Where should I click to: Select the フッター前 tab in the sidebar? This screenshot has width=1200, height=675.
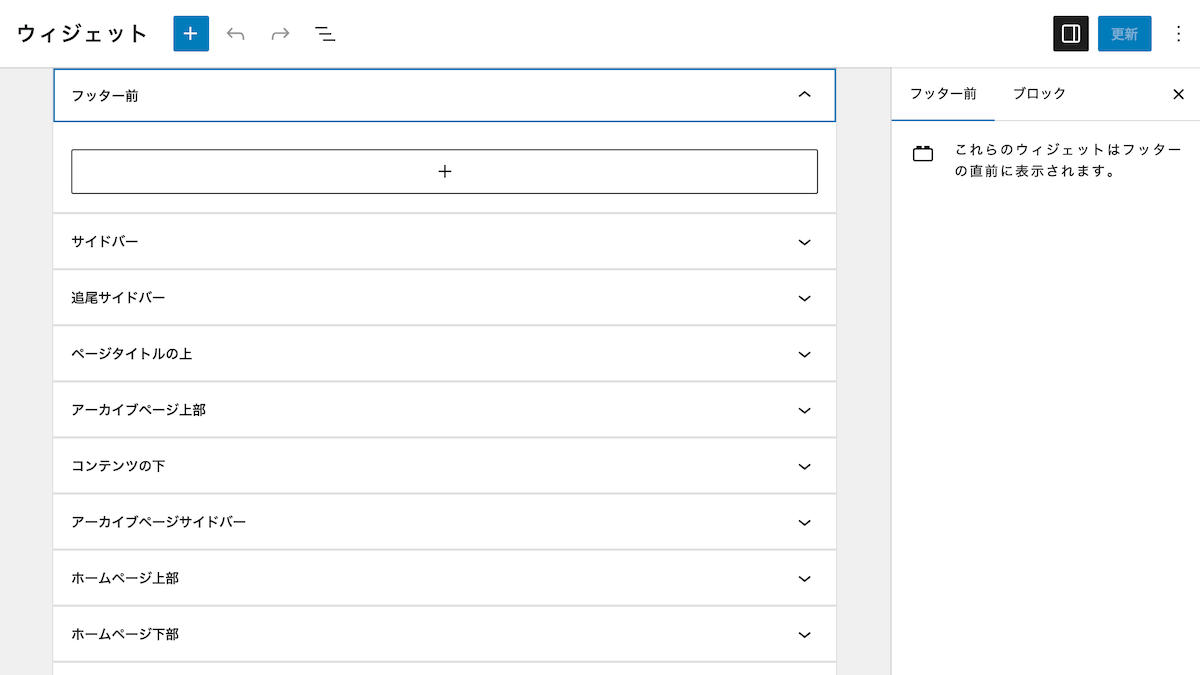pos(942,94)
